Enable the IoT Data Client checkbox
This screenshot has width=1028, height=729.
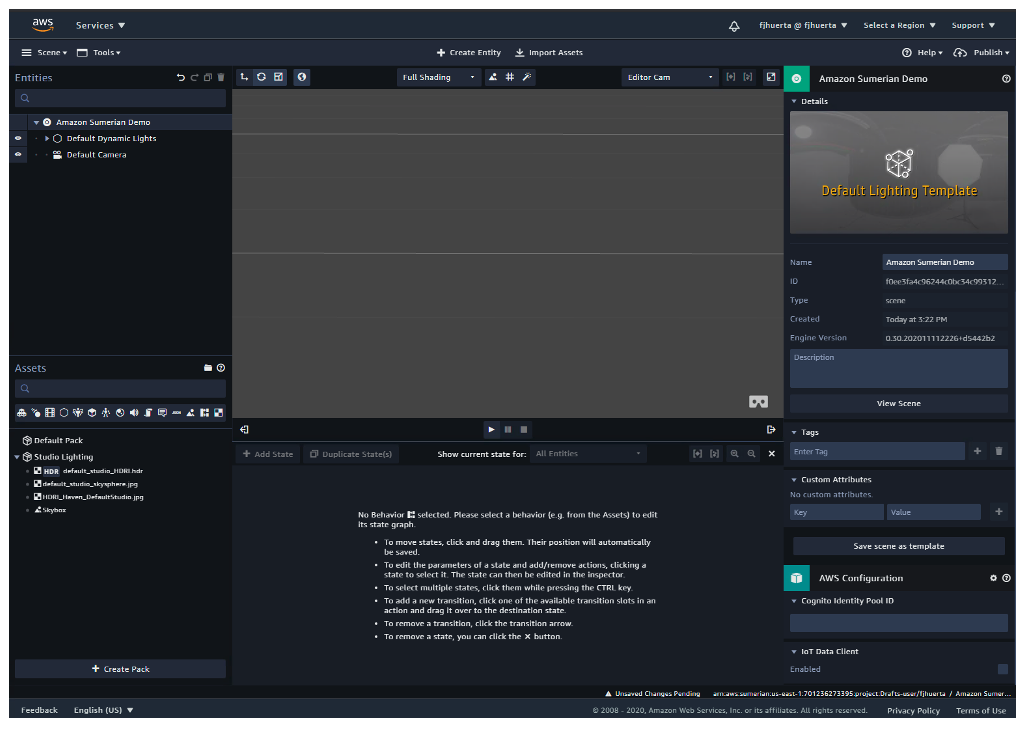1002,669
